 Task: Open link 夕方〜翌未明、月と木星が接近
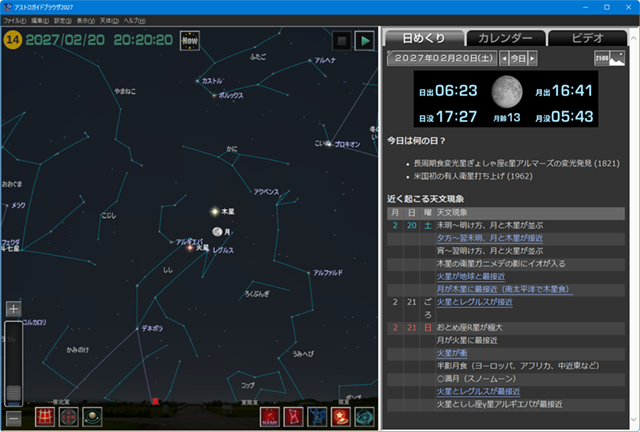coord(490,238)
